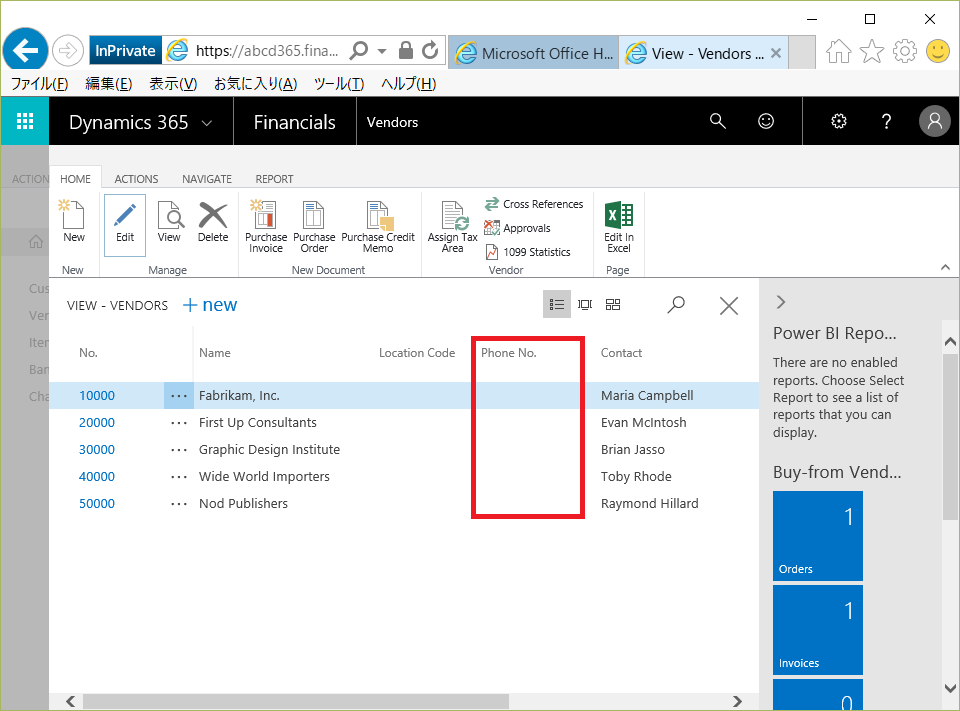Select the REPORT ribbon tab
Viewport: 960px width, 711px height.
pos(274,179)
